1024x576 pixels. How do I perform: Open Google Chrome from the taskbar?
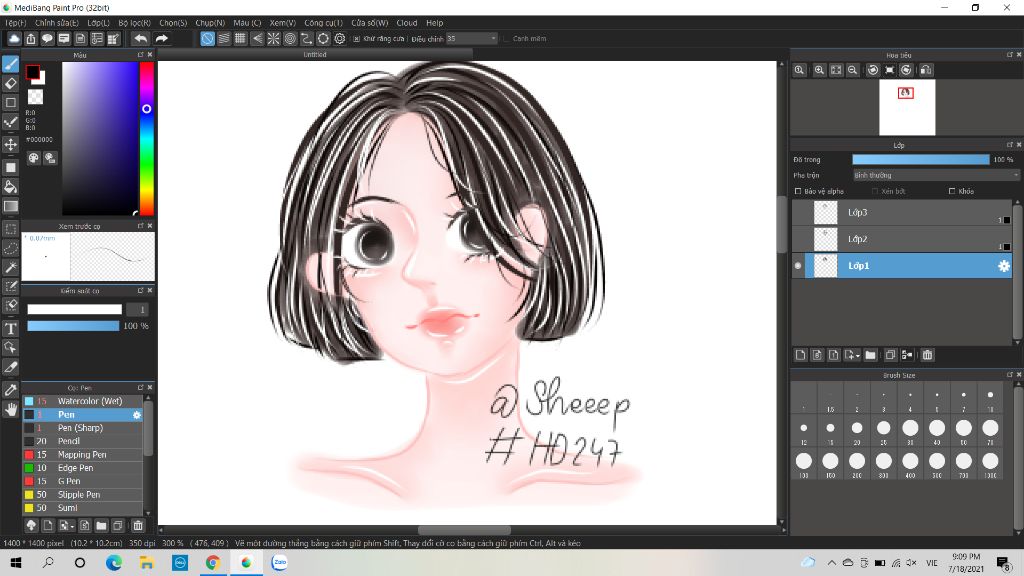(x=213, y=562)
